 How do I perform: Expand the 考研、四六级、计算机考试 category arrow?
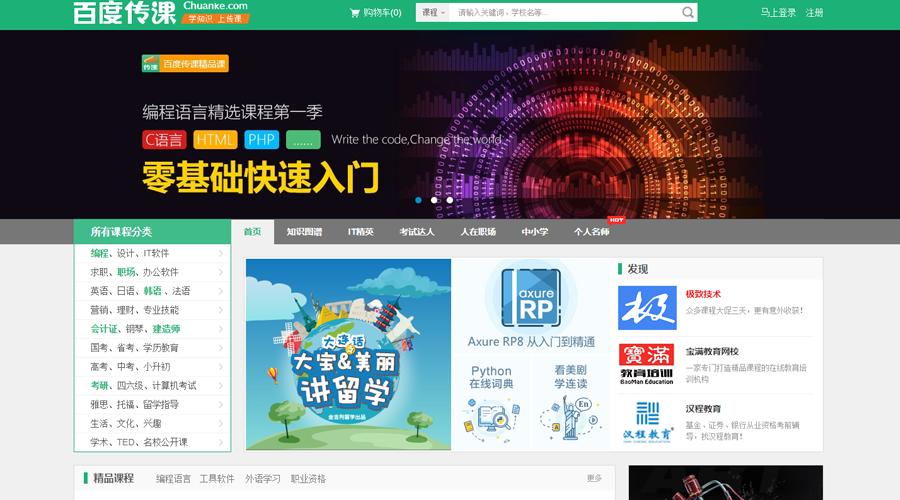(x=221, y=386)
